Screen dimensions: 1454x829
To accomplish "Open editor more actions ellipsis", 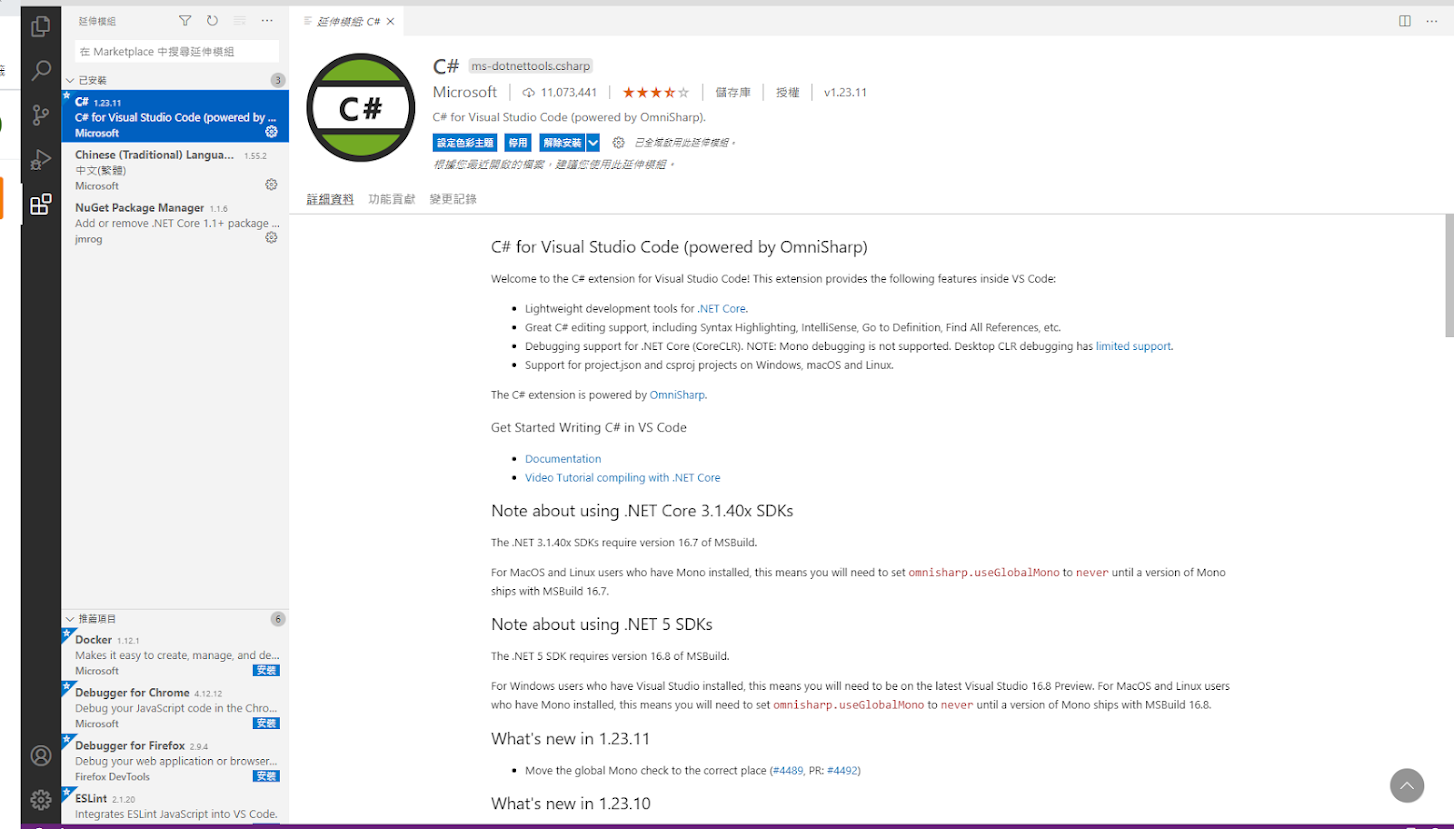I will (1432, 21).
